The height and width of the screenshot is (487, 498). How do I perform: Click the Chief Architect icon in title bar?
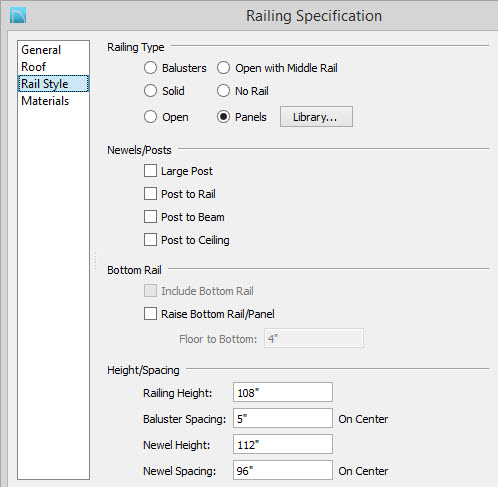[x=18, y=16]
